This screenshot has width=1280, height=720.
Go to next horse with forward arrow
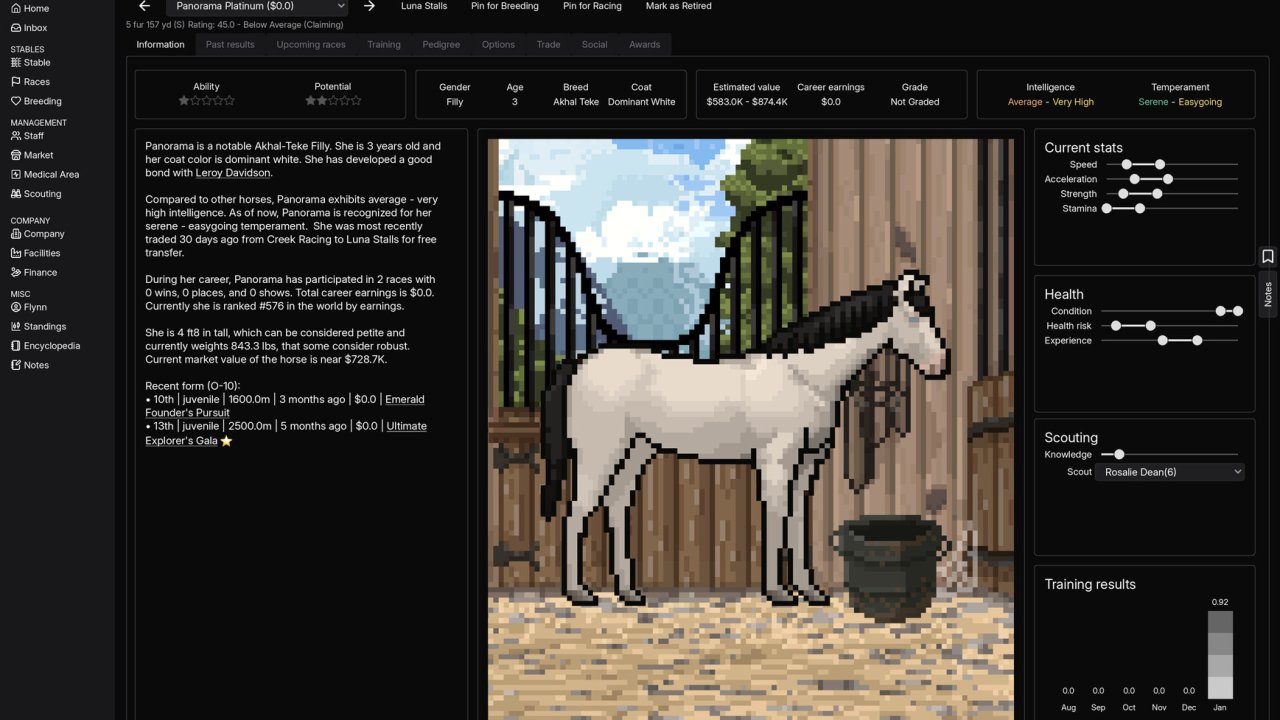coord(369,6)
